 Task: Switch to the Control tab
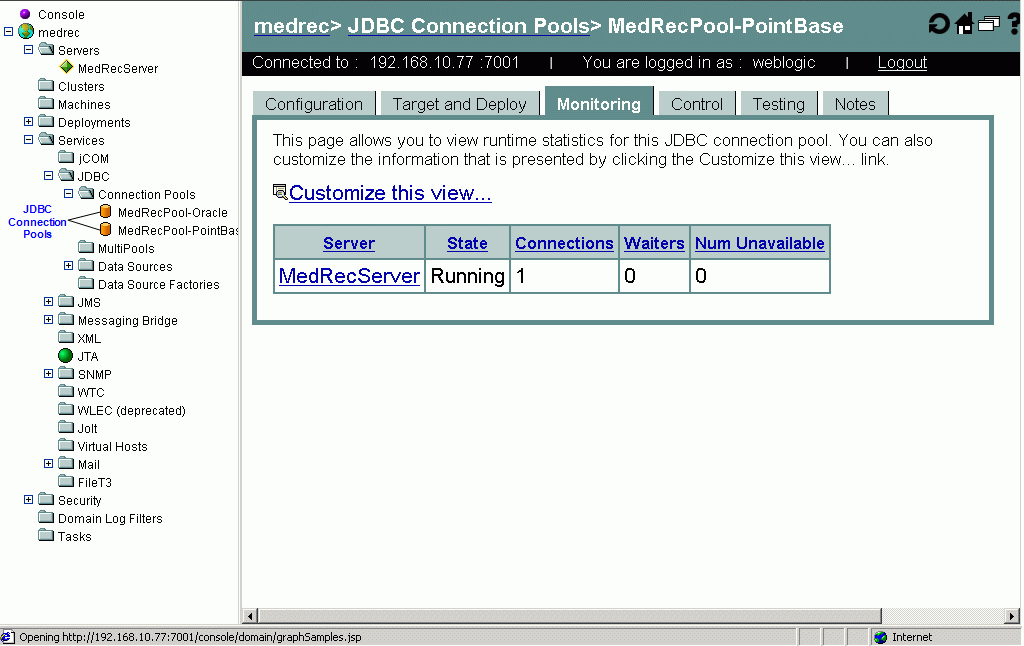tap(697, 104)
